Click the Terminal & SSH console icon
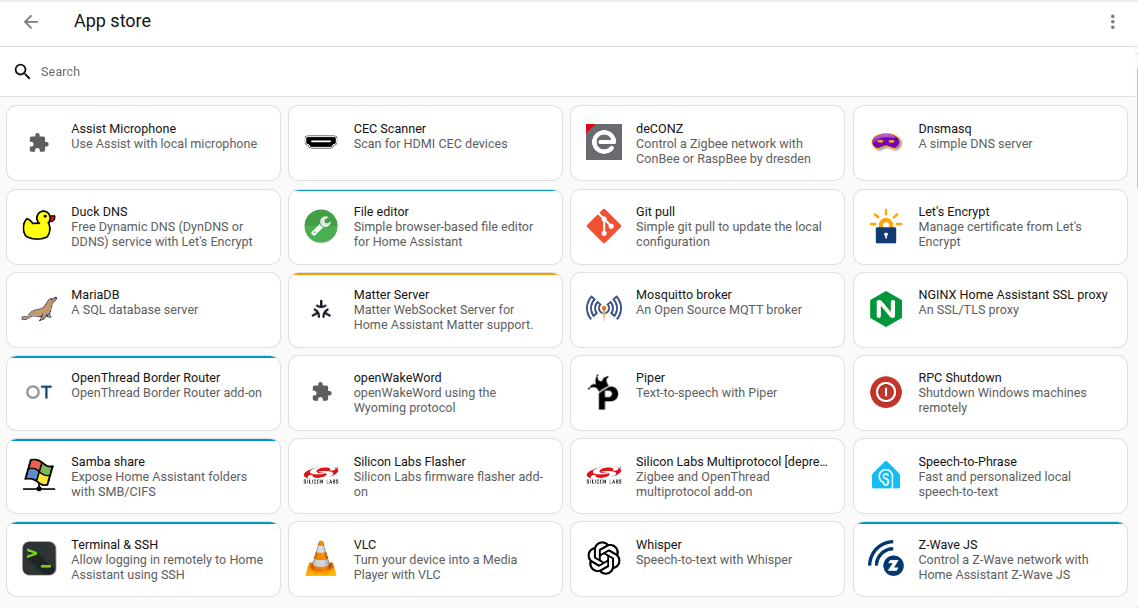 click(37, 559)
